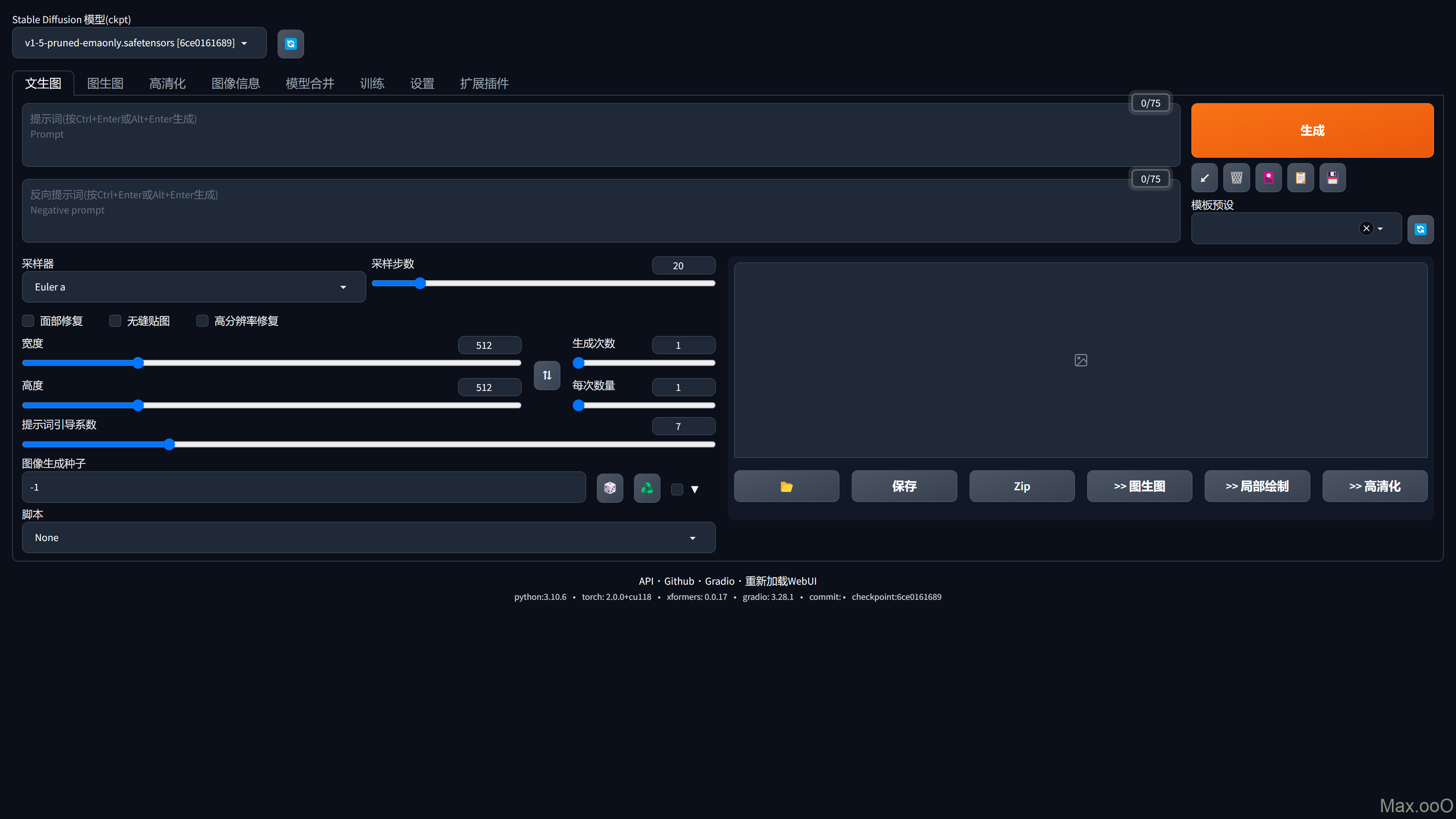Enable the 面部修复 checkbox

coord(28,321)
